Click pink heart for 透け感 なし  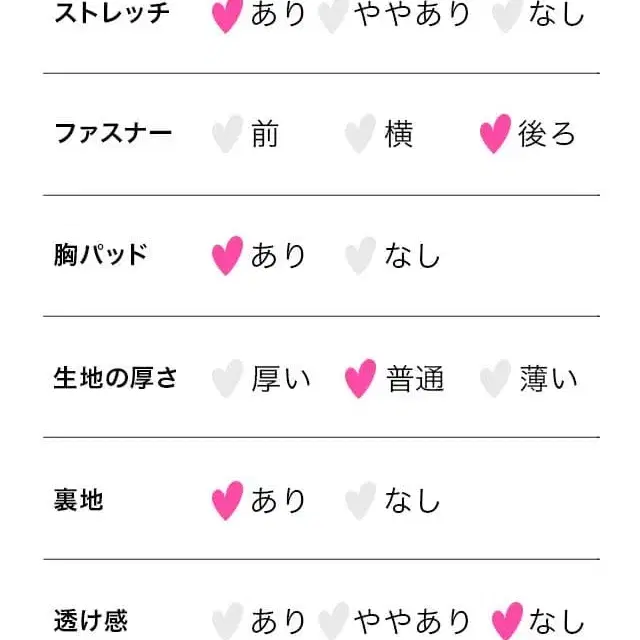tap(507, 620)
